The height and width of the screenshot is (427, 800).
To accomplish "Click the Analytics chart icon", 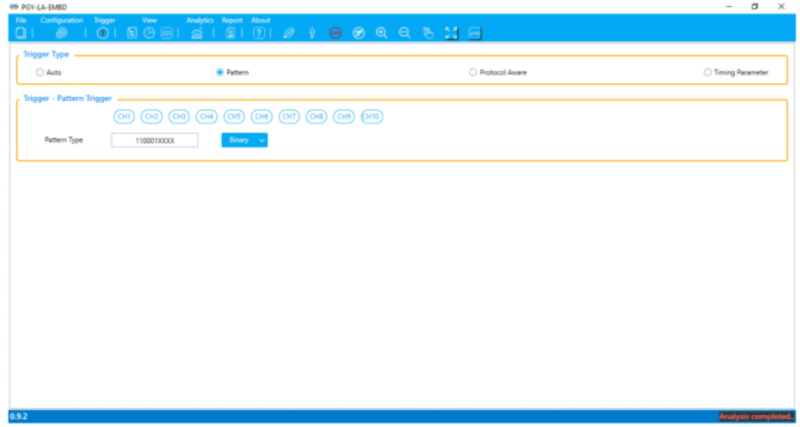I will (x=197, y=33).
